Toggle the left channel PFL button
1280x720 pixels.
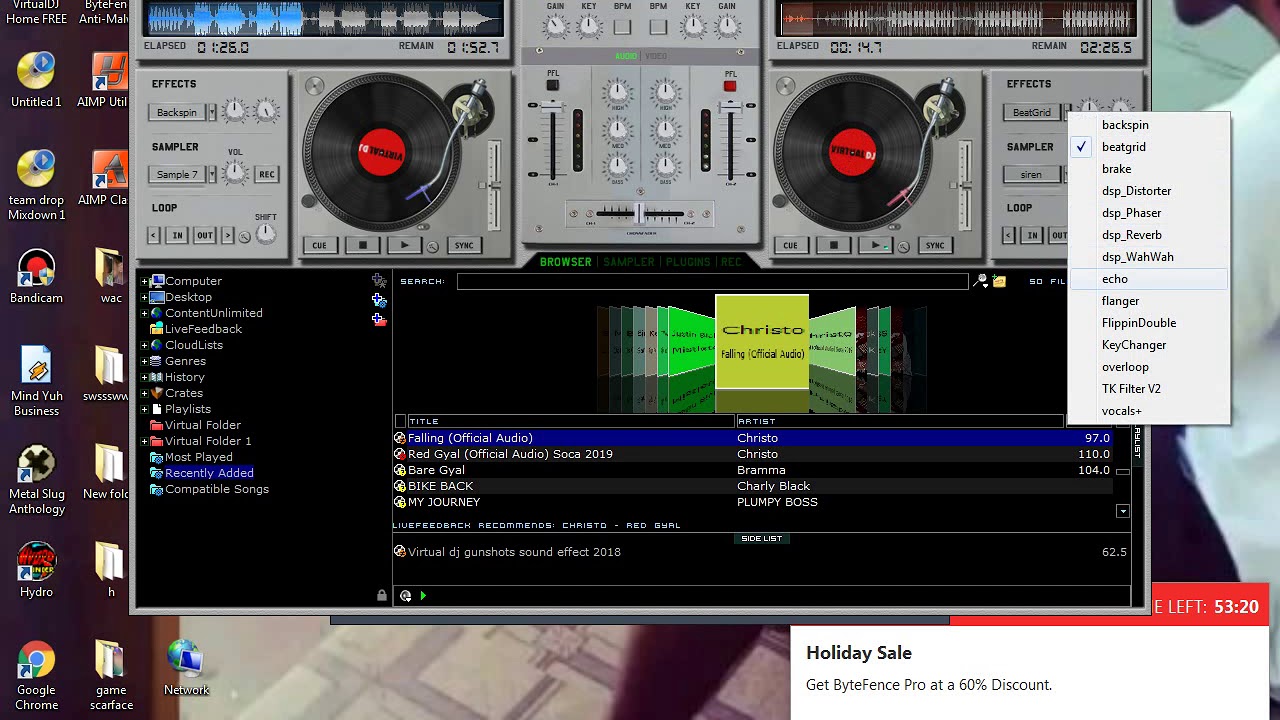coord(552,86)
